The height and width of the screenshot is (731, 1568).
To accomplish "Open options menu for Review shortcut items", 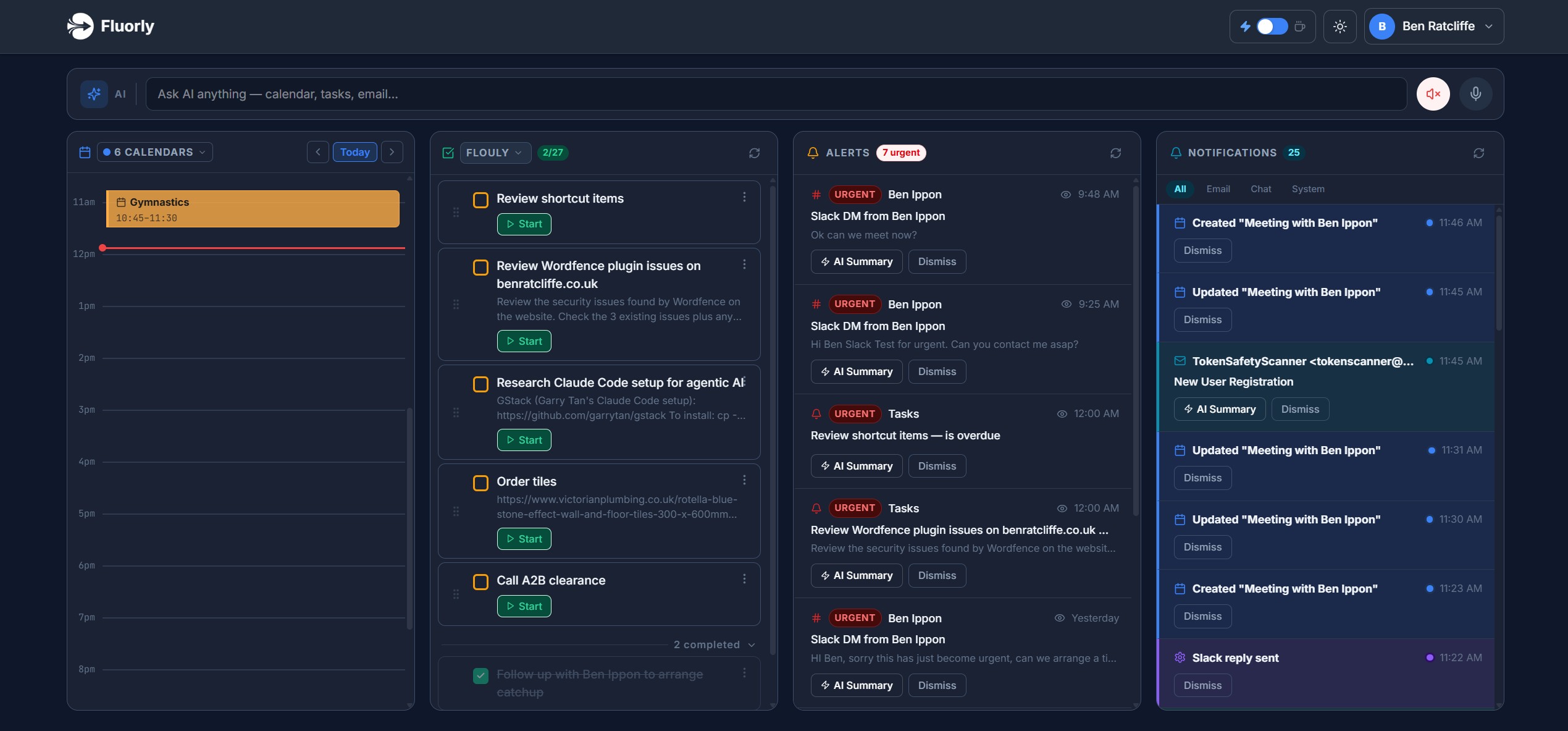I will 744,196.
